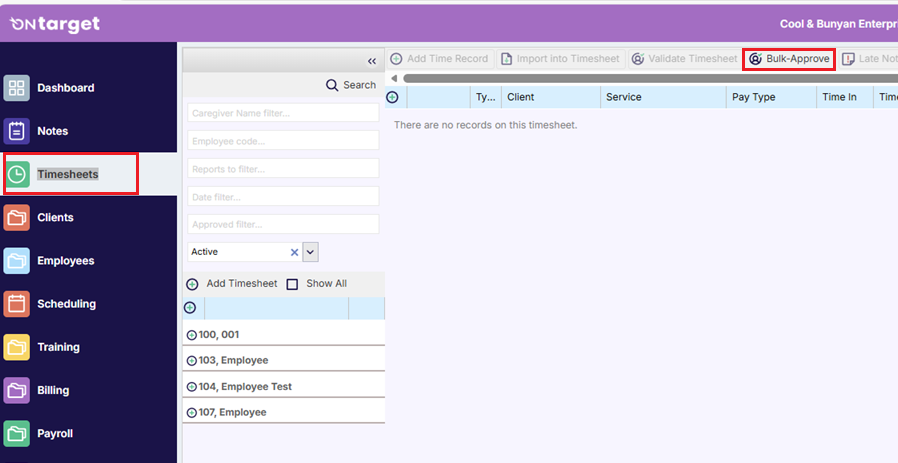Click Cool & Bunyan Enterprise name

point(838,24)
